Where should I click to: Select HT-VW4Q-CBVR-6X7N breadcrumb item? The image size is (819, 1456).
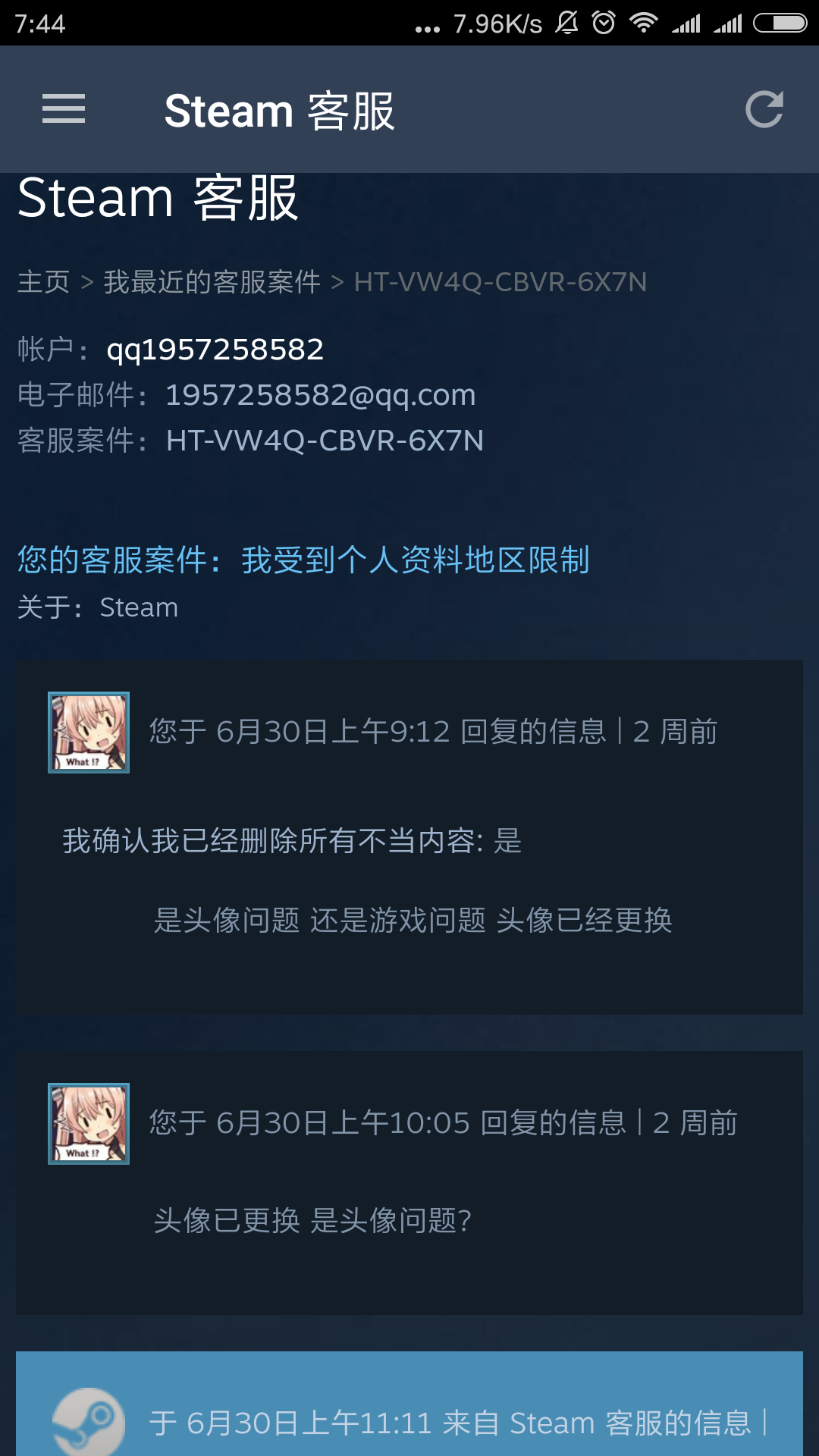pyautogui.click(x=500, y=282)
